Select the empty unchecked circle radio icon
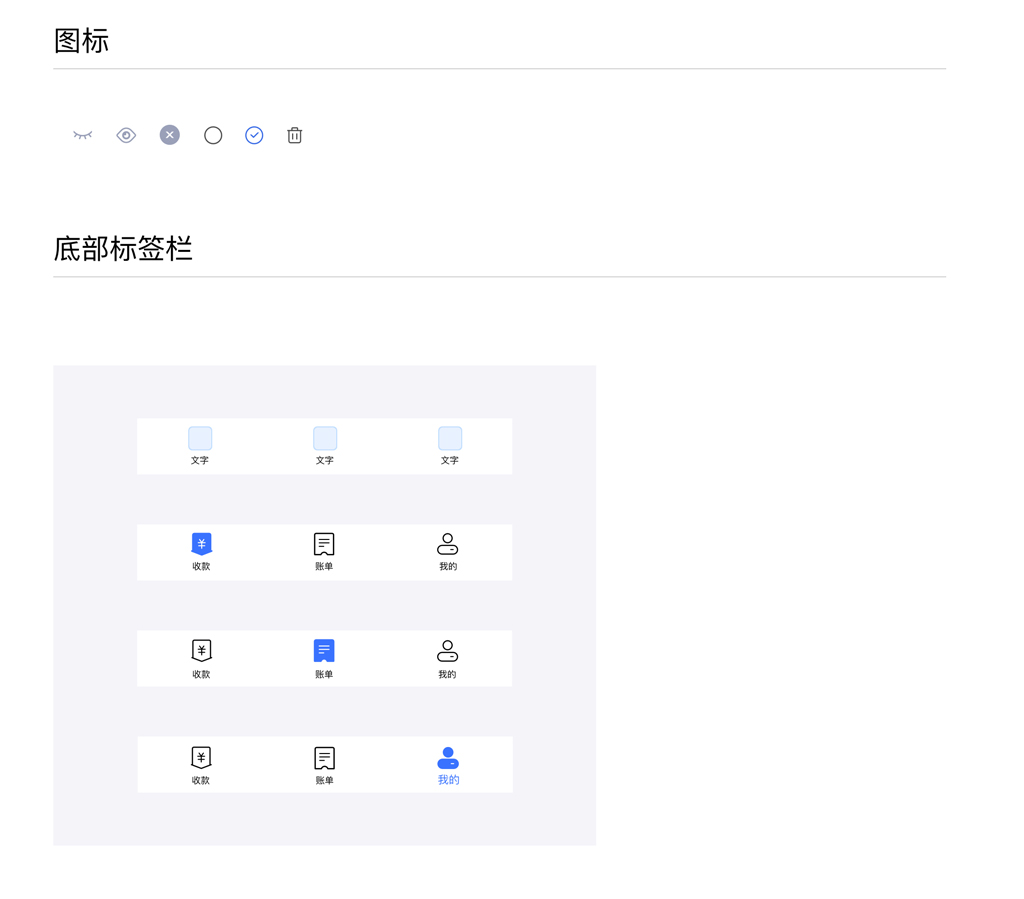The width and height of the screenshot is (1024, 899). pos(213,135)
